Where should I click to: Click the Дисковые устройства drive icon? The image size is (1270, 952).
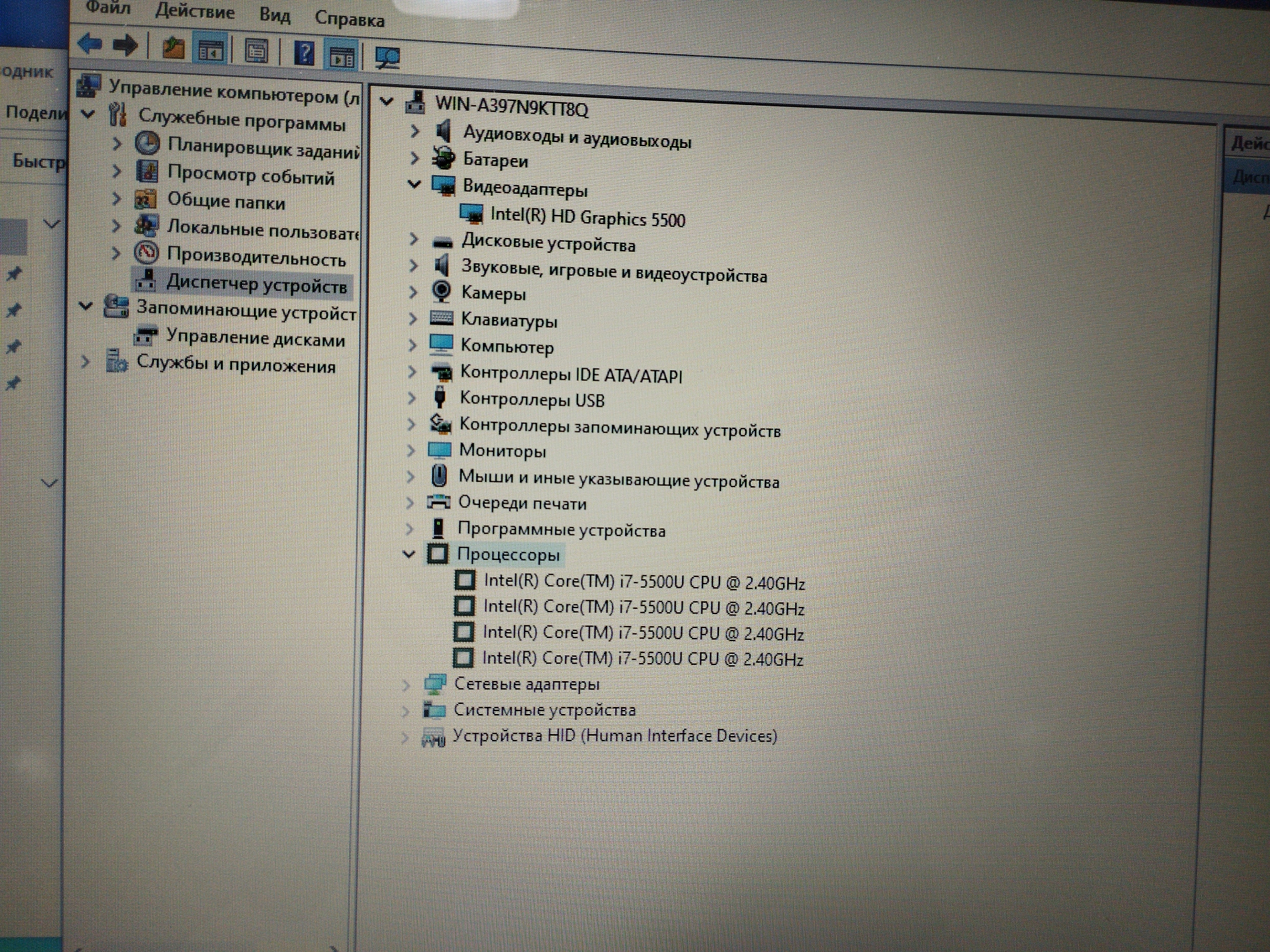click(x=442, y=241)
